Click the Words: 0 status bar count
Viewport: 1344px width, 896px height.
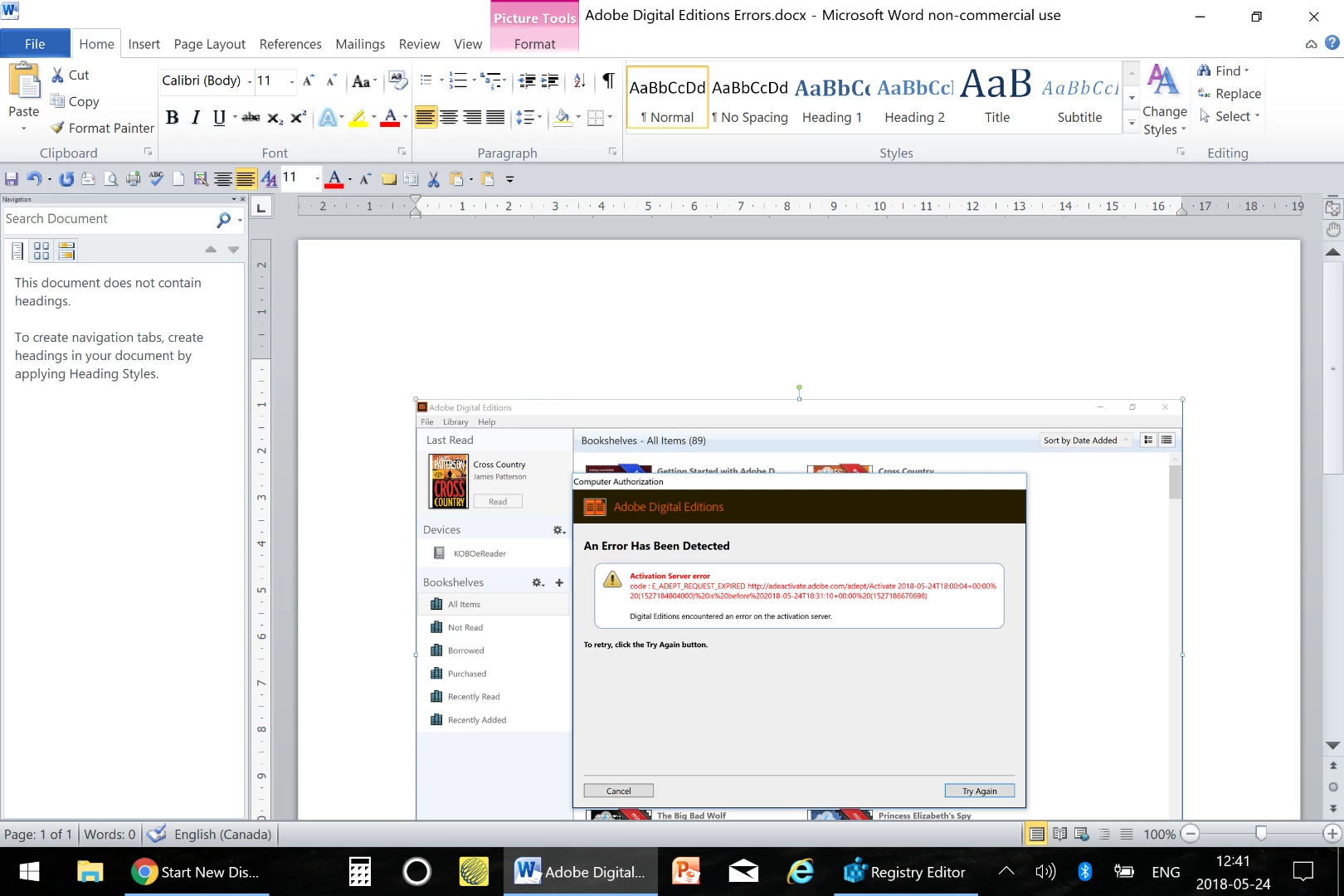pos(110,834)
